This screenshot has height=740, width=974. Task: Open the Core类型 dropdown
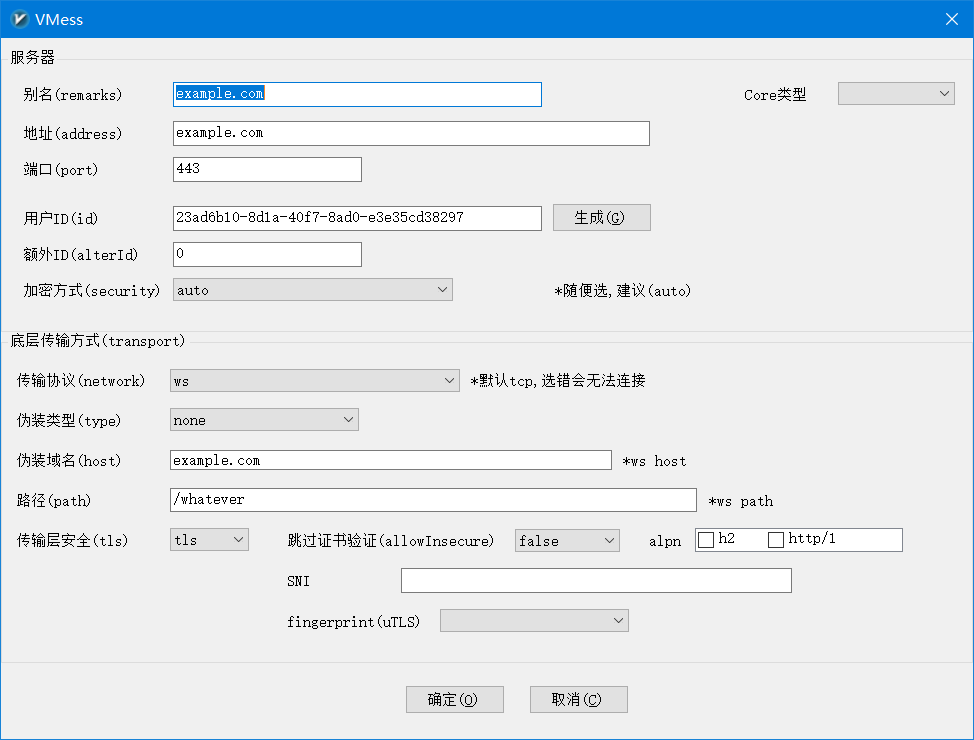895,93
